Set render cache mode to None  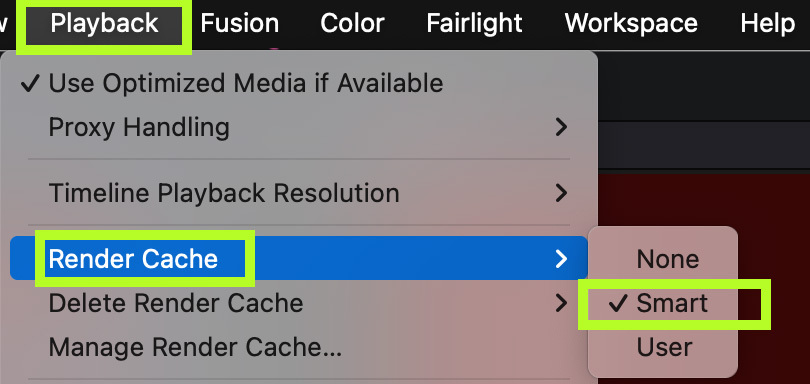(x=663, y=259)
